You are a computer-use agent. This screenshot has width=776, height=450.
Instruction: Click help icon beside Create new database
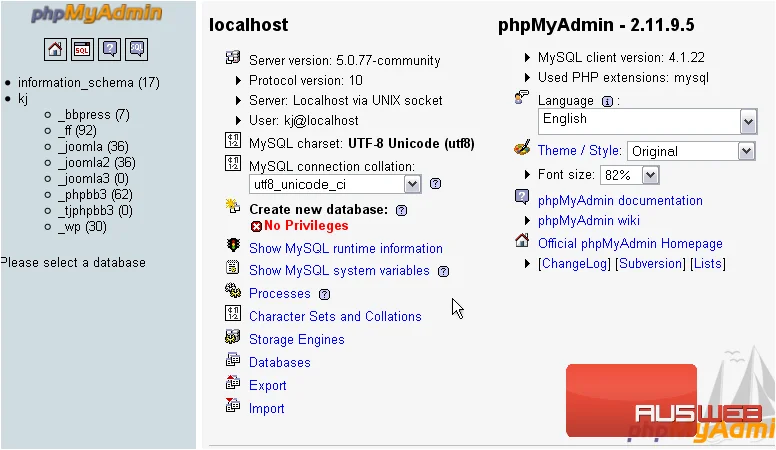(x=401, y=210)
